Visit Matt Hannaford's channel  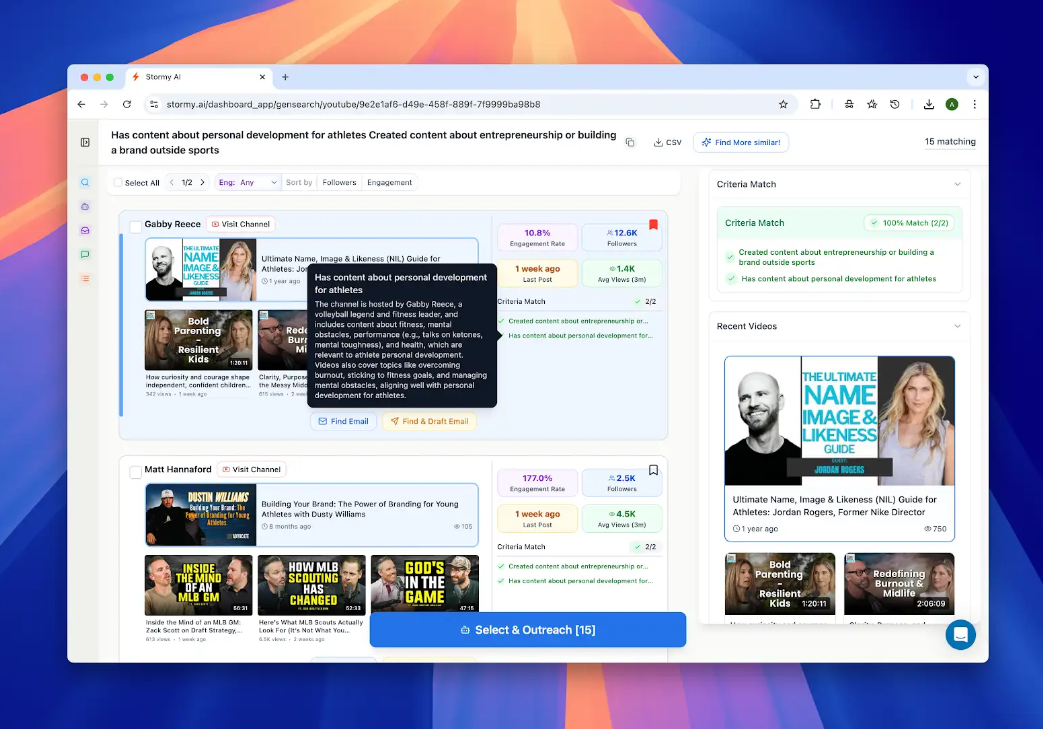(251, 470)
